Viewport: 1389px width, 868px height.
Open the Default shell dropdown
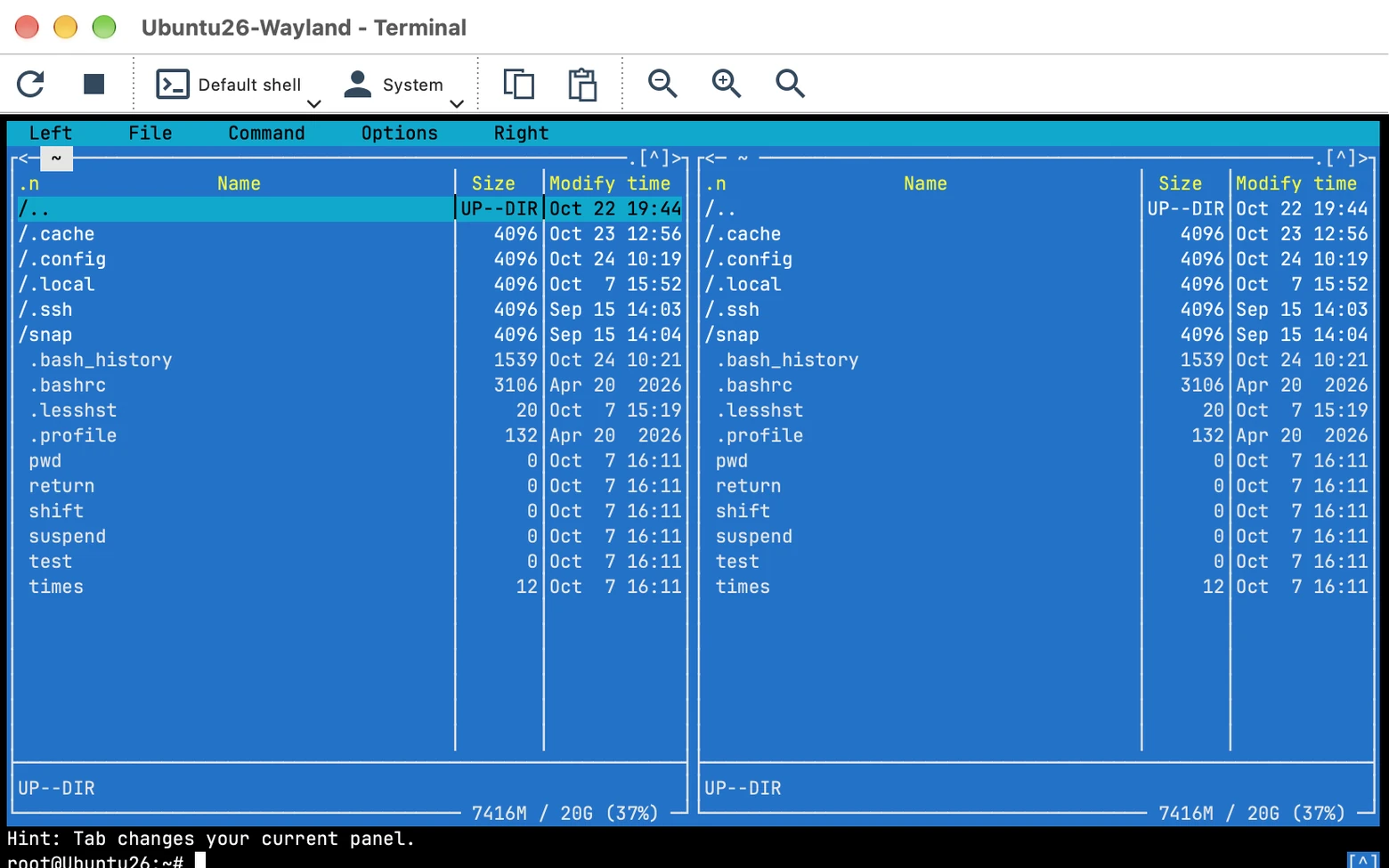pyautogui.click(x=238, y=85)
